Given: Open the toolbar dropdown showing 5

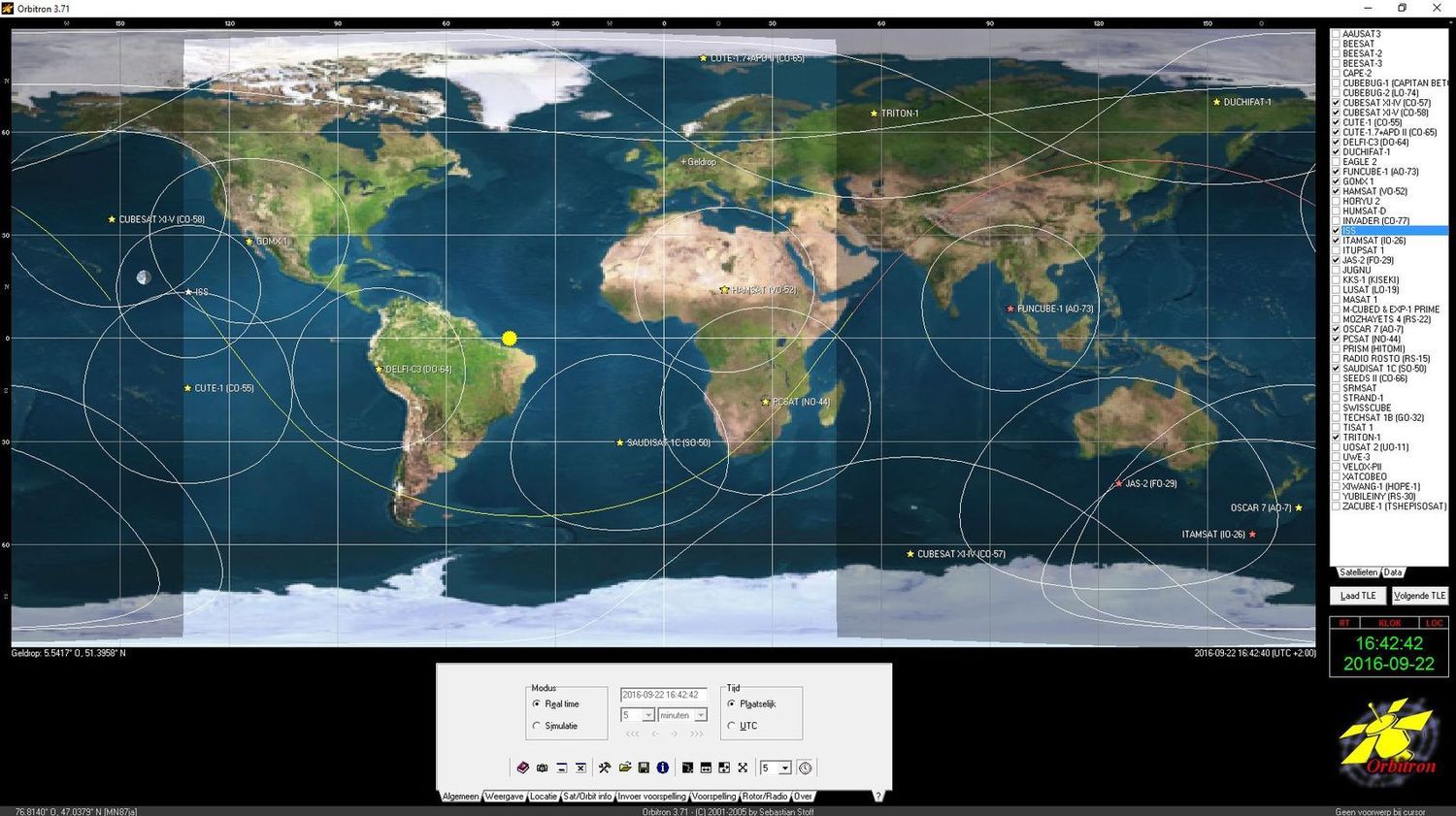Looking at the screenshot, I should tap(784, 767).
